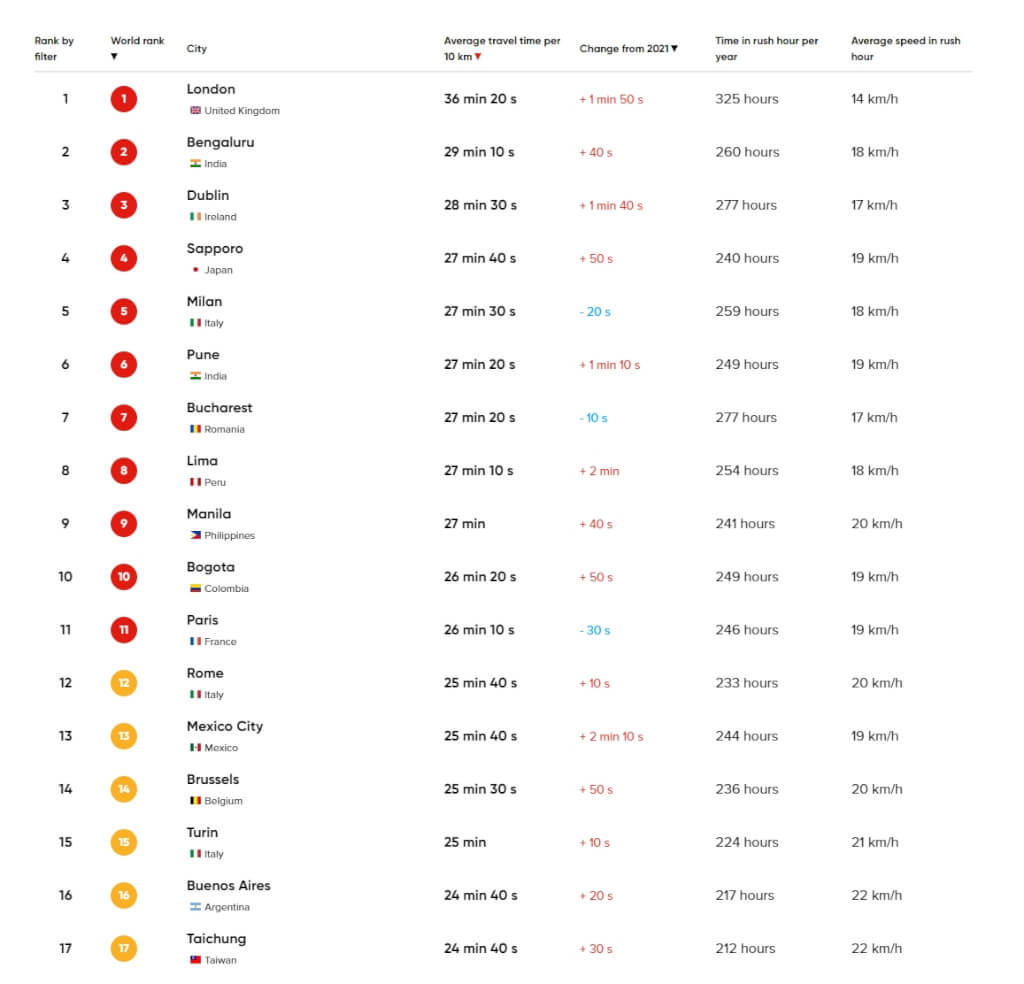Click the Colombia flag under Bogota
The image size is (1024, 984).
196,589
